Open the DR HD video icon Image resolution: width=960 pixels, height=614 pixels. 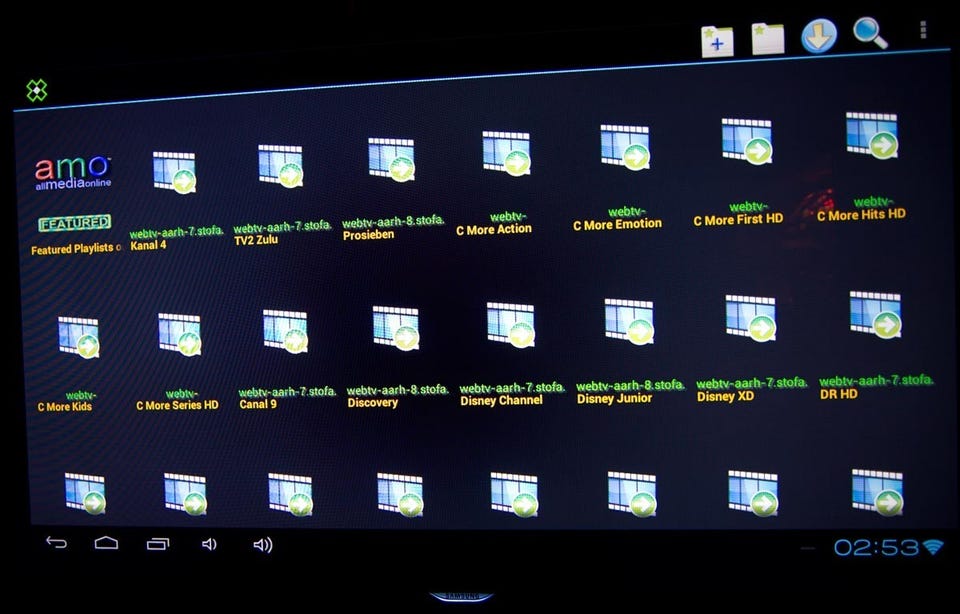[x=876, y=315]
